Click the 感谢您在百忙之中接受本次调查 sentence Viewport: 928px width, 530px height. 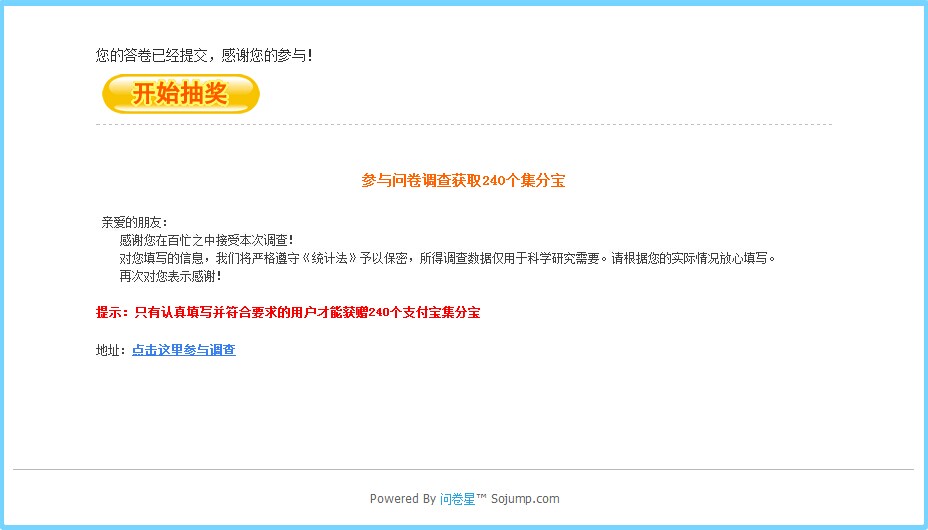coord(207,240)
